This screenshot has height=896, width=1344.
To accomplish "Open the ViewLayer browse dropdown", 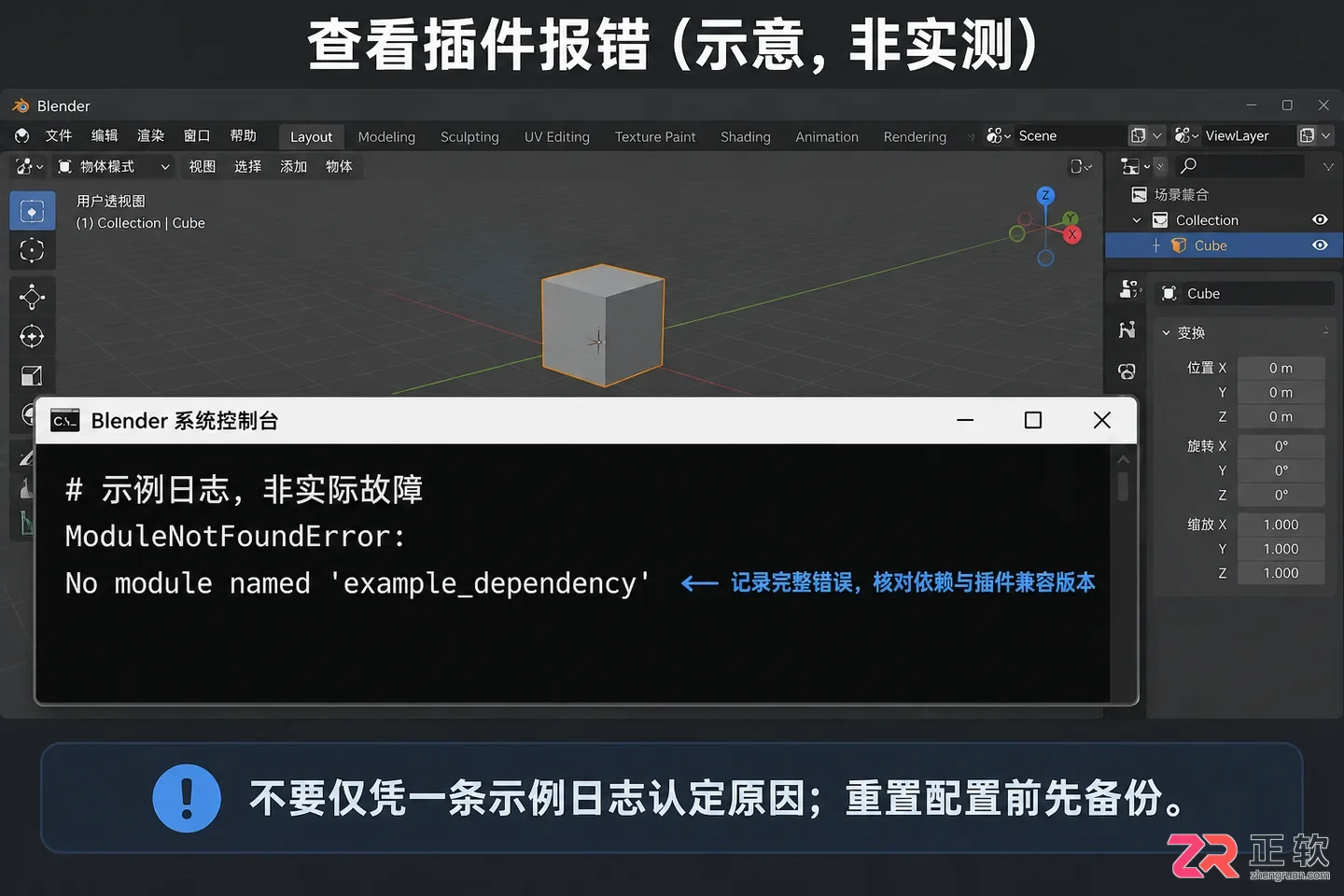I will [1186, 136].
